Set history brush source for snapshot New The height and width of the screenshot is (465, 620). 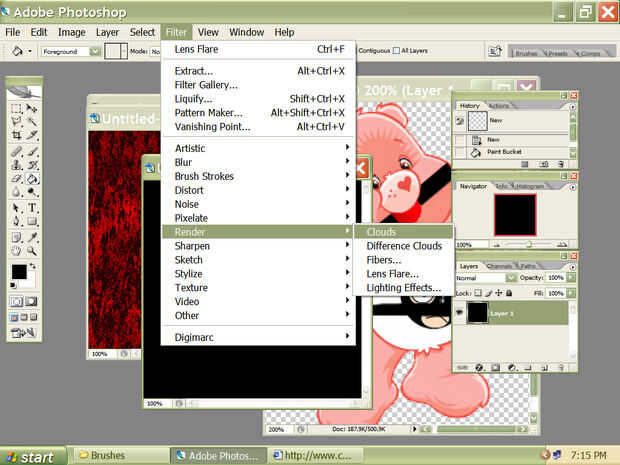[x=460, y=121]
